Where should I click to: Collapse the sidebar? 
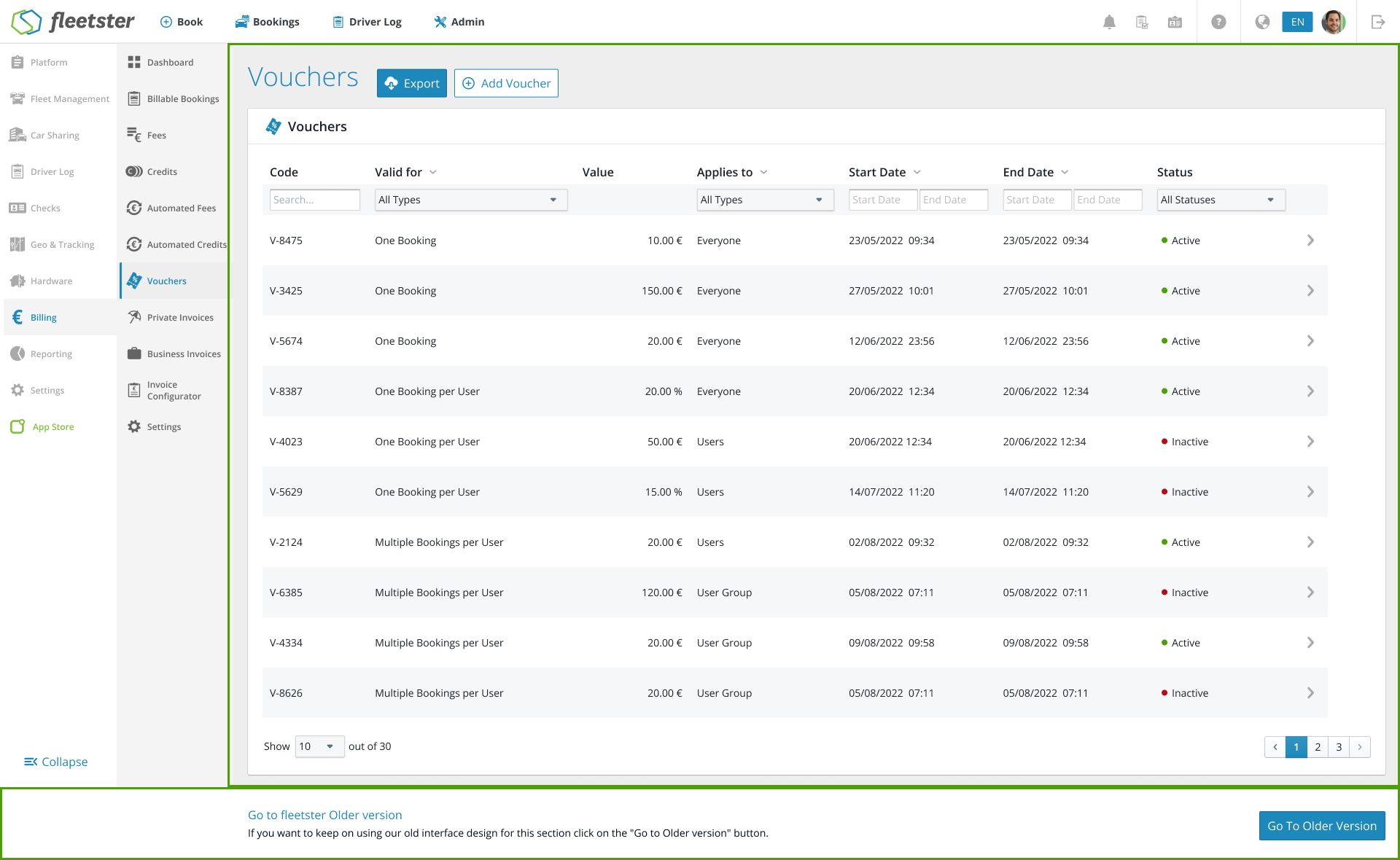click(x=55, y=762)
